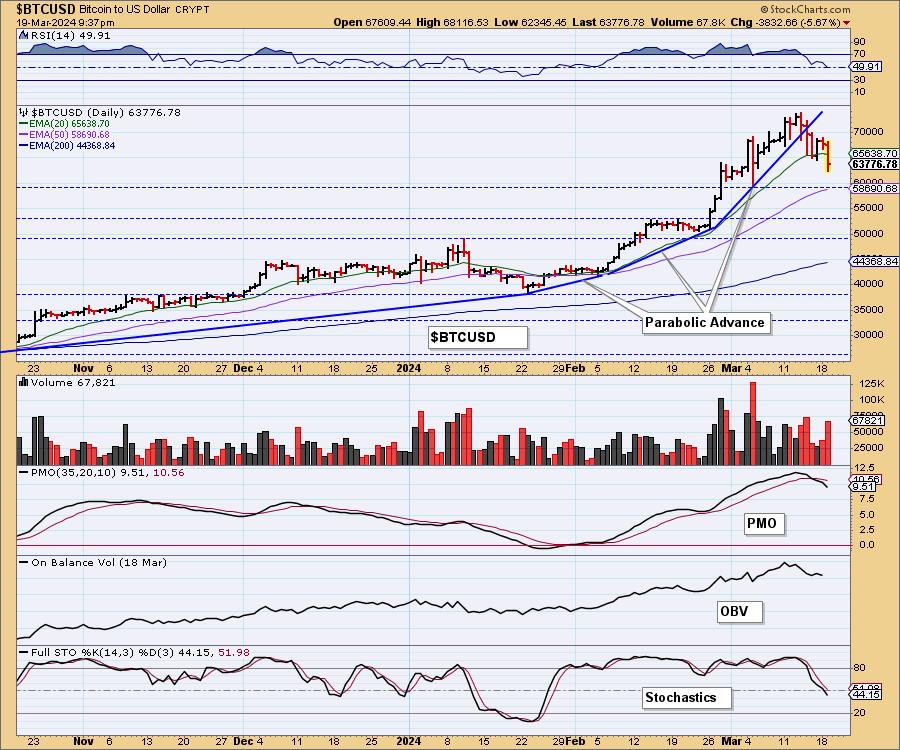Click the Mar label on bottom date axis

pos(731,741)
